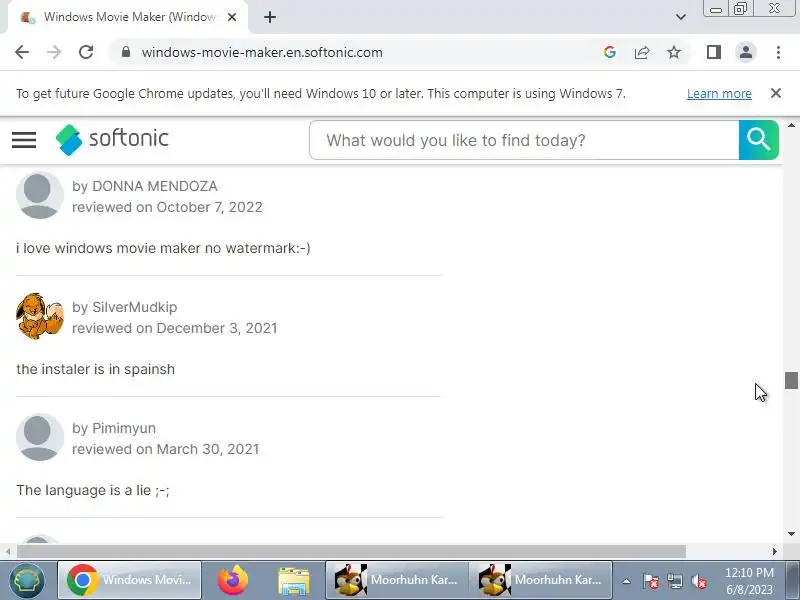
Task: Open the Windows Start menu
Action: pyautogui.click(x=27, y=580)
